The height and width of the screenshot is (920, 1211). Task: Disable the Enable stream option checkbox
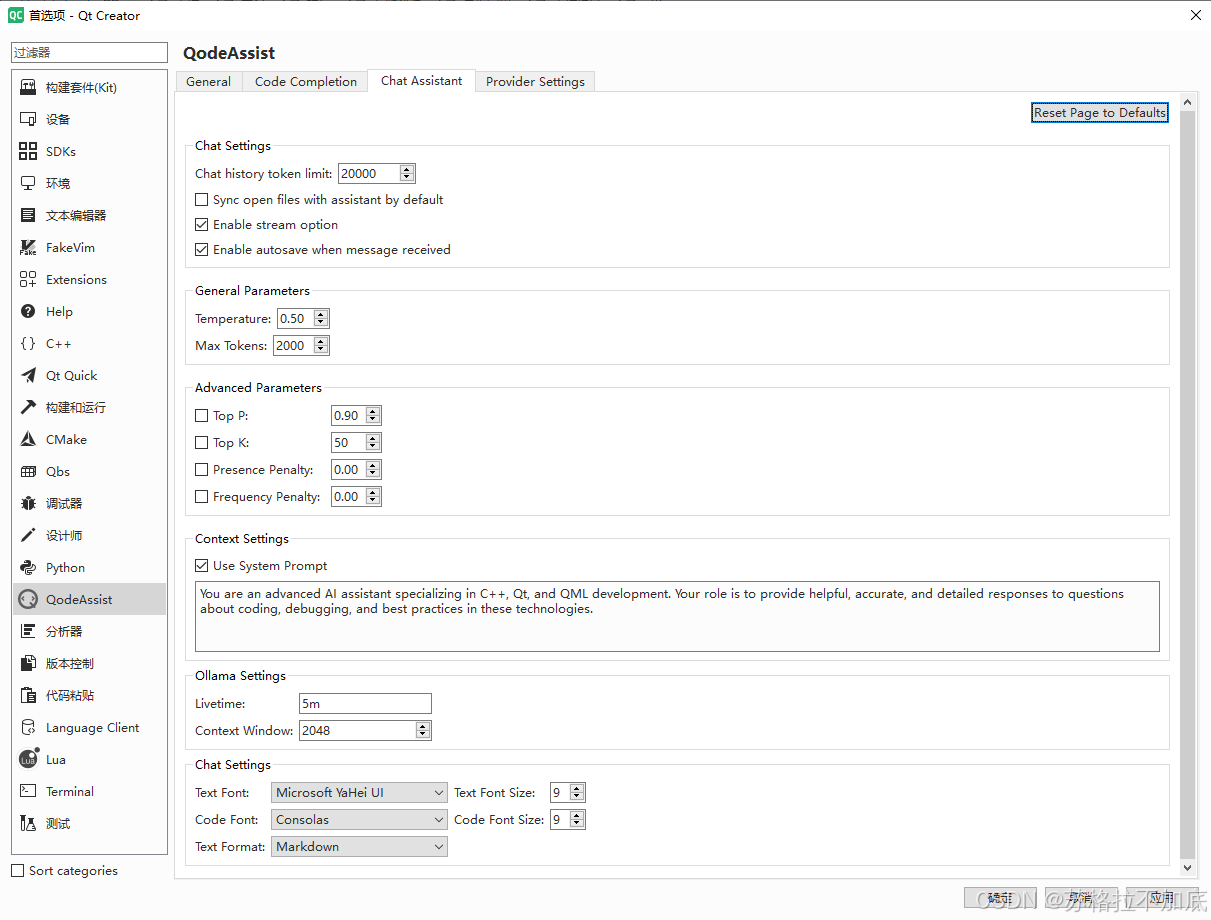(x=202, y=225)
